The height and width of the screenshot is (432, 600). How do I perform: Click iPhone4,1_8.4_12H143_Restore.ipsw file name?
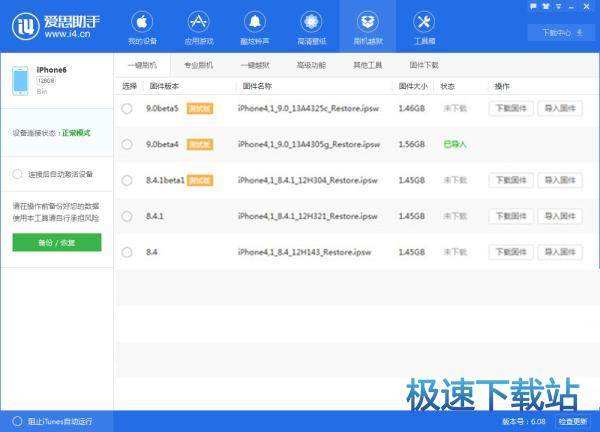point(304,252)
